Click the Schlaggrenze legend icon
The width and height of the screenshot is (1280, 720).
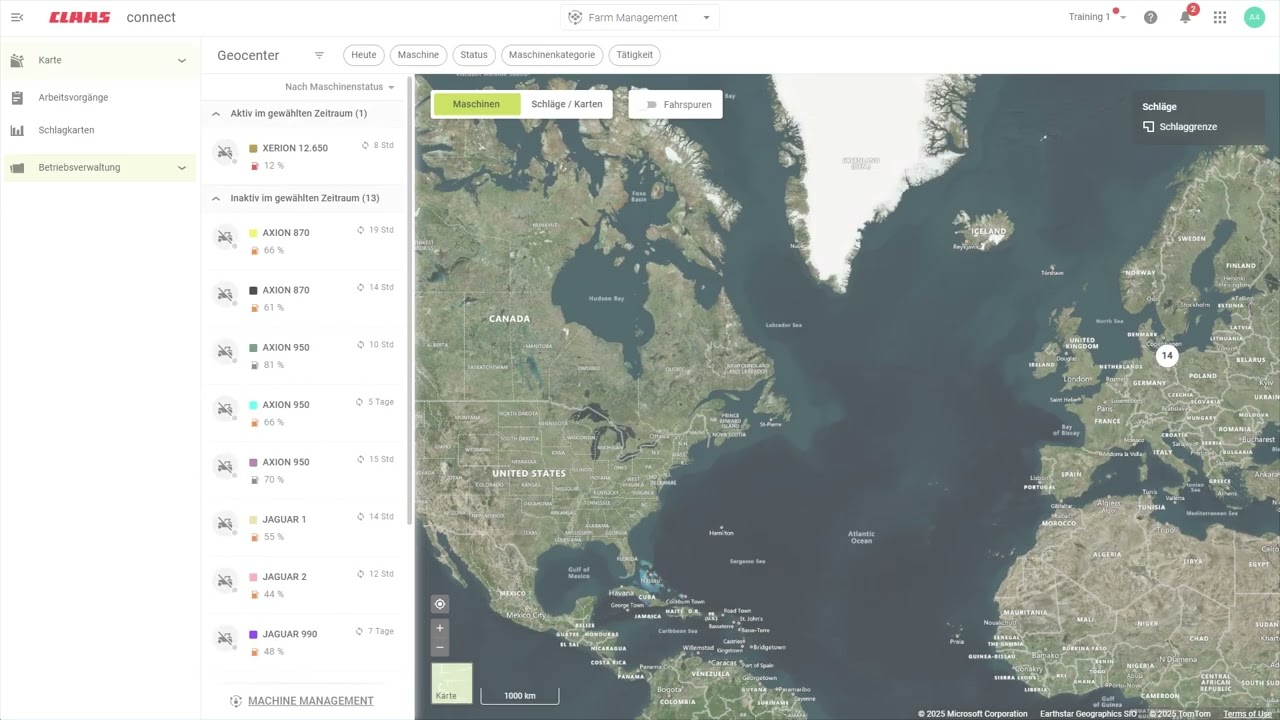tap(1149, 127)
